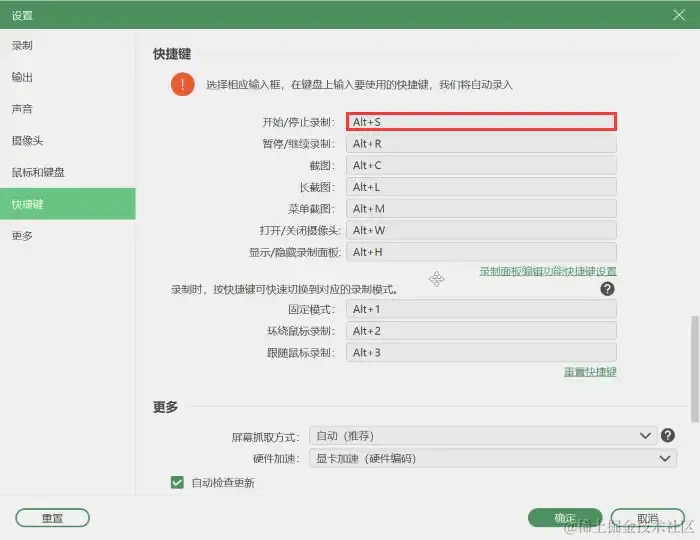Screen dimensions: 700x540
Task: Open 录制面板编辑功能快捷键设置 link
Action: (x=548, y=271)
